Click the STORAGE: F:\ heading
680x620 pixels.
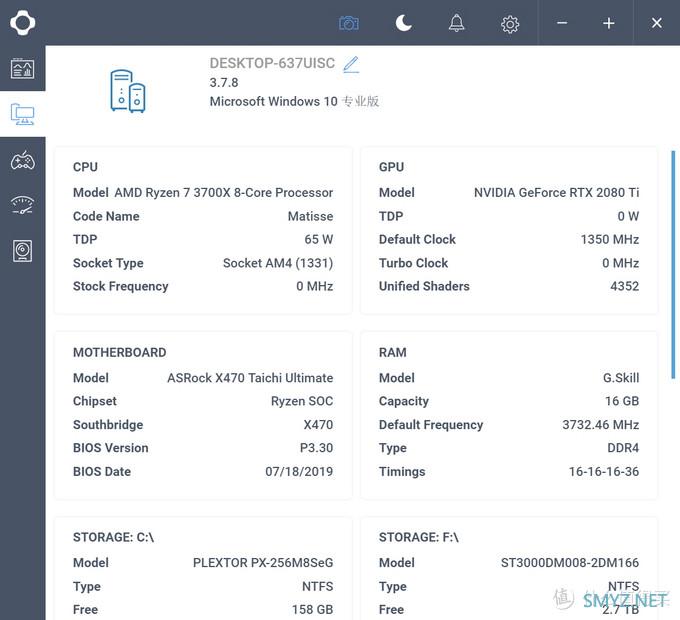[x=418, y=538]
